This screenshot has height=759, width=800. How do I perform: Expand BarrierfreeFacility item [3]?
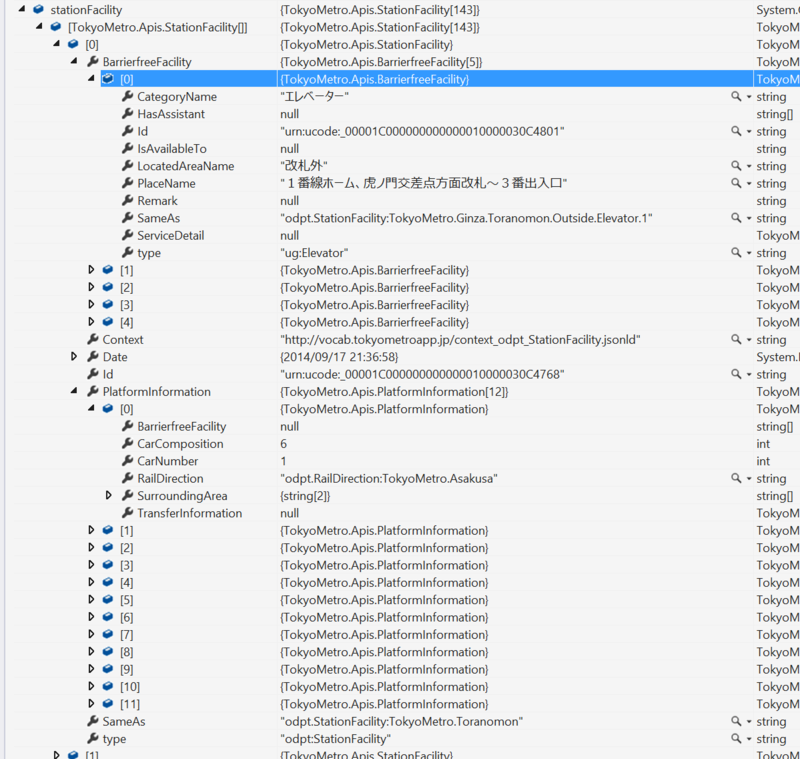(91, 304)
